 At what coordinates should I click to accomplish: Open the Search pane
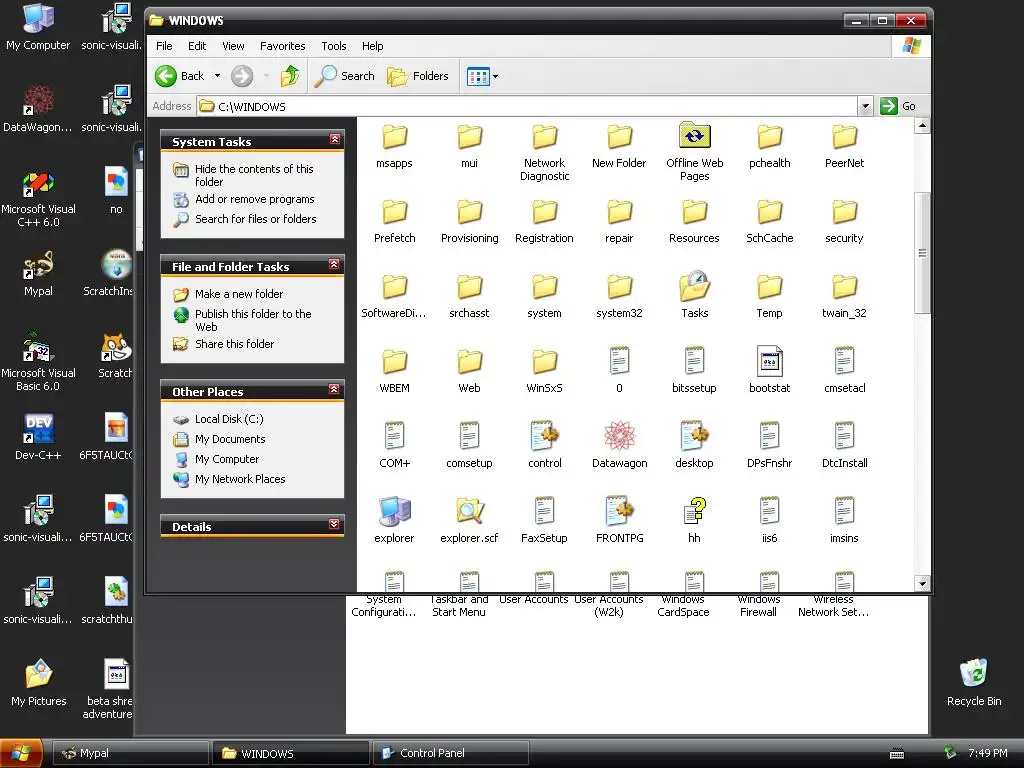coord(344,76)
